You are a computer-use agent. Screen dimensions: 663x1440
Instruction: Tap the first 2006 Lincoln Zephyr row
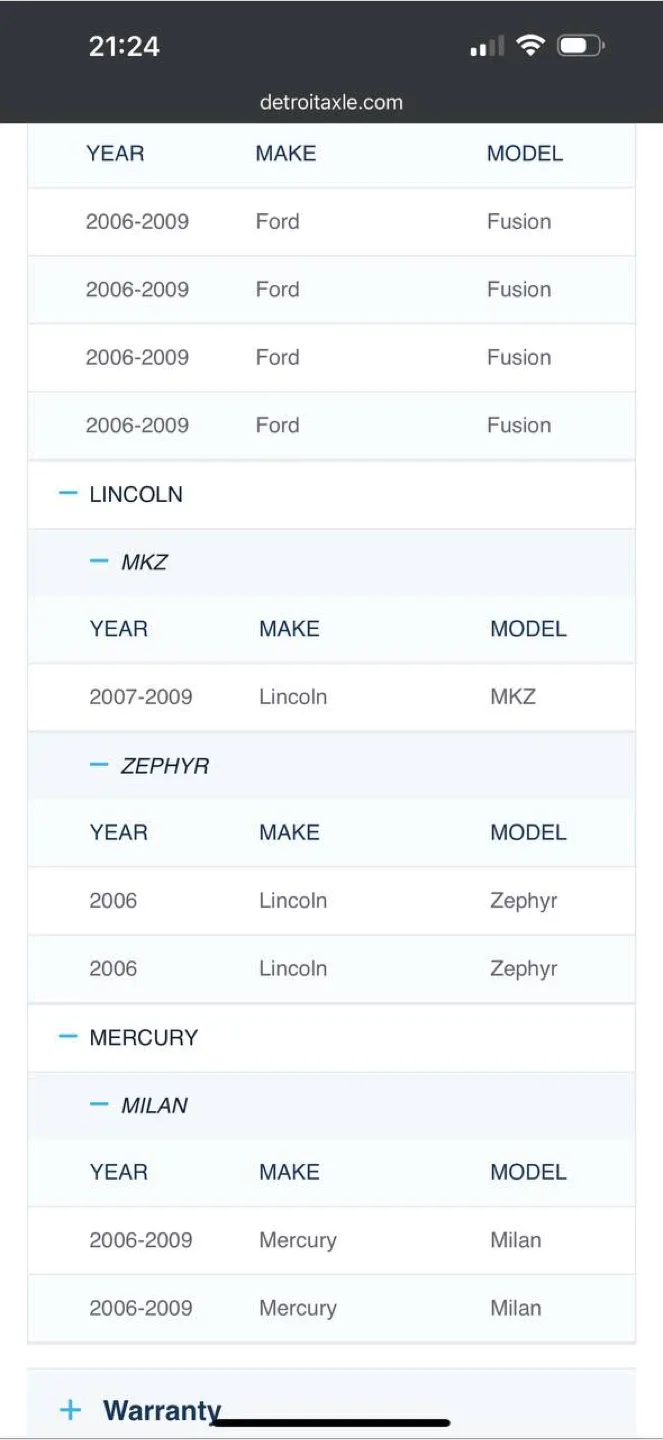click(331, 901)
